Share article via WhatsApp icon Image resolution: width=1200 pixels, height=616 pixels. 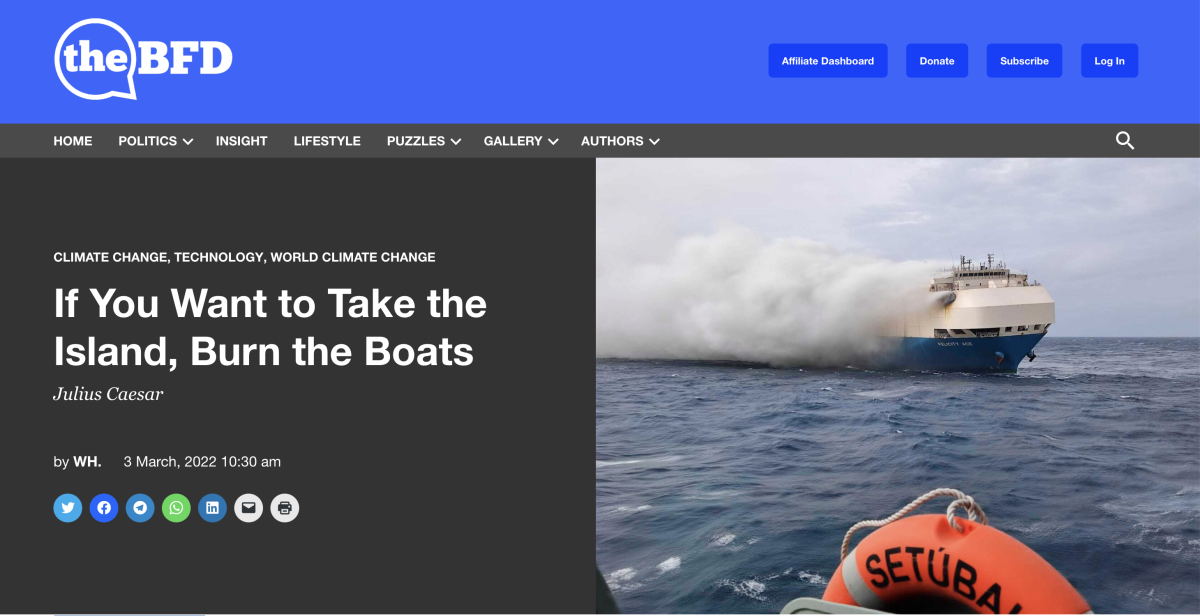pyautogui.click(x=176, y=508)
